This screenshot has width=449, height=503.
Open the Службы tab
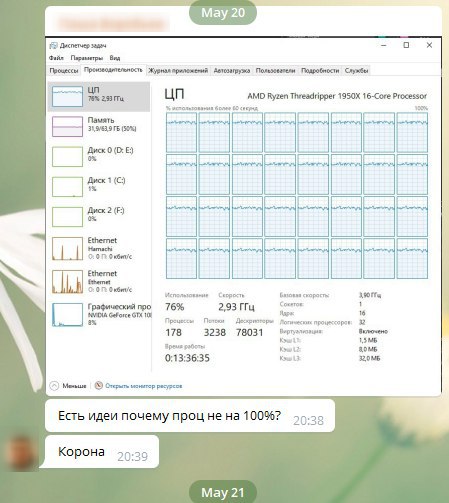click(356, 70)
